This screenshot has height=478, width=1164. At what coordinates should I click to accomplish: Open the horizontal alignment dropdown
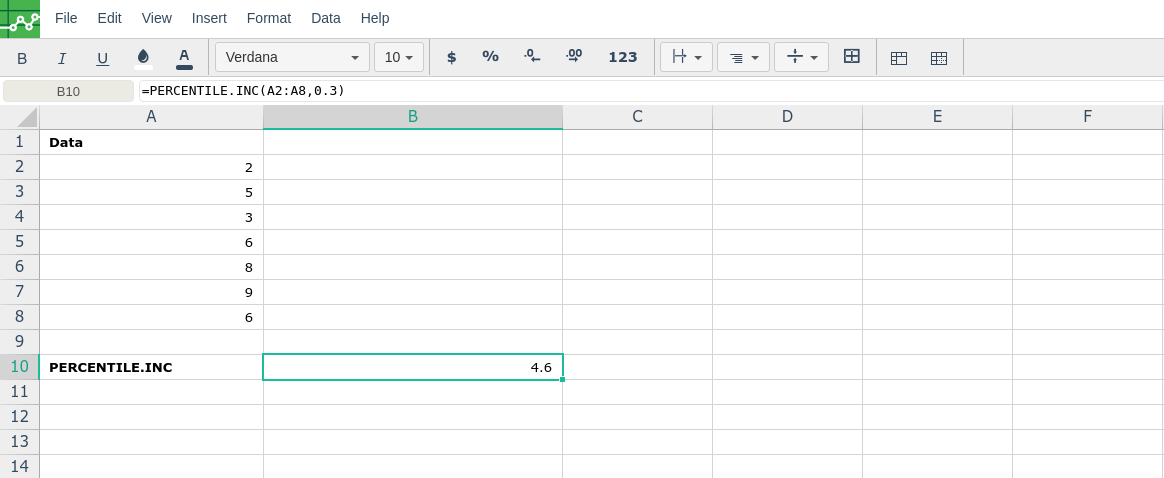743,57
